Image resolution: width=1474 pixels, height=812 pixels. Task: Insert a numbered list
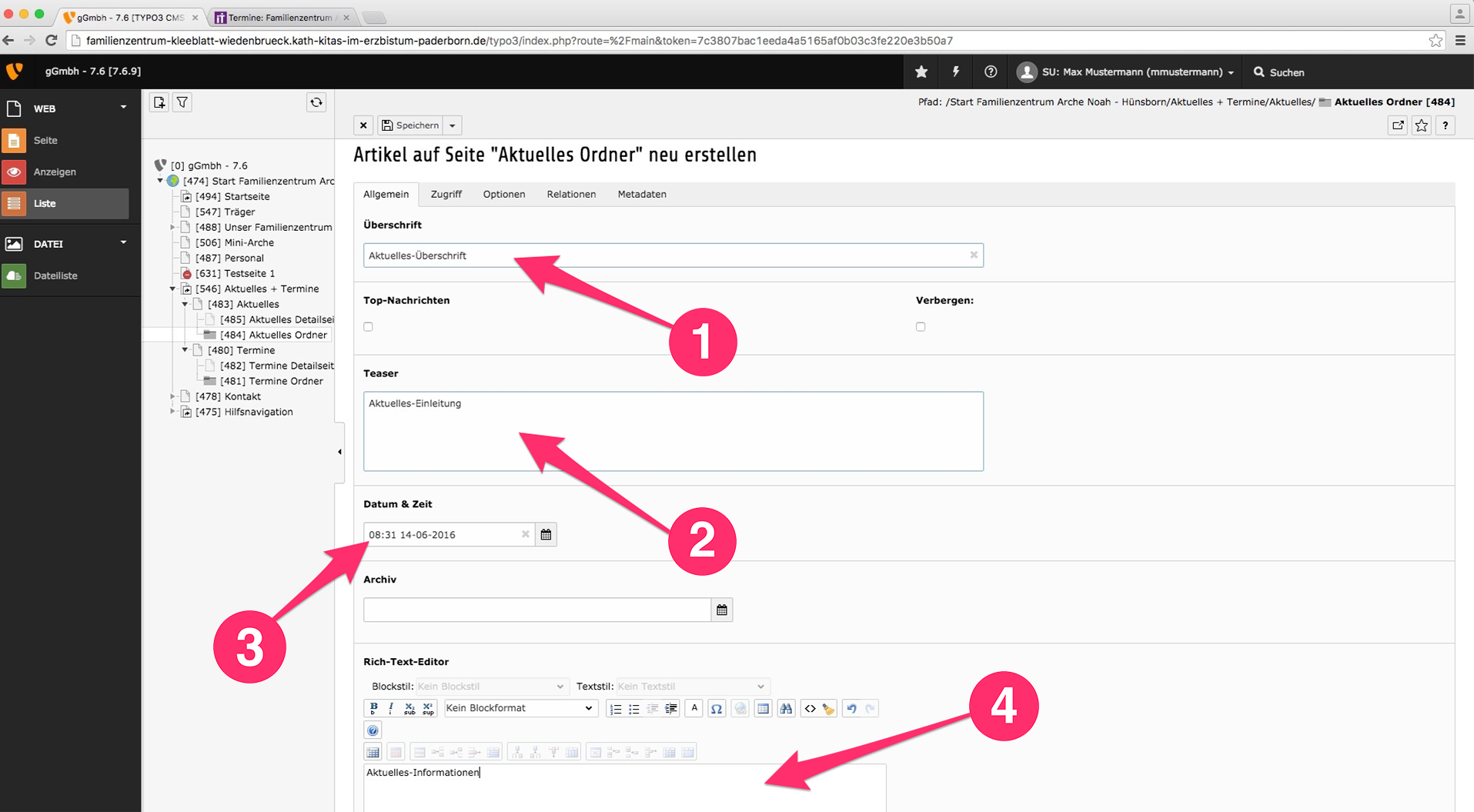[x=615, y=709]
